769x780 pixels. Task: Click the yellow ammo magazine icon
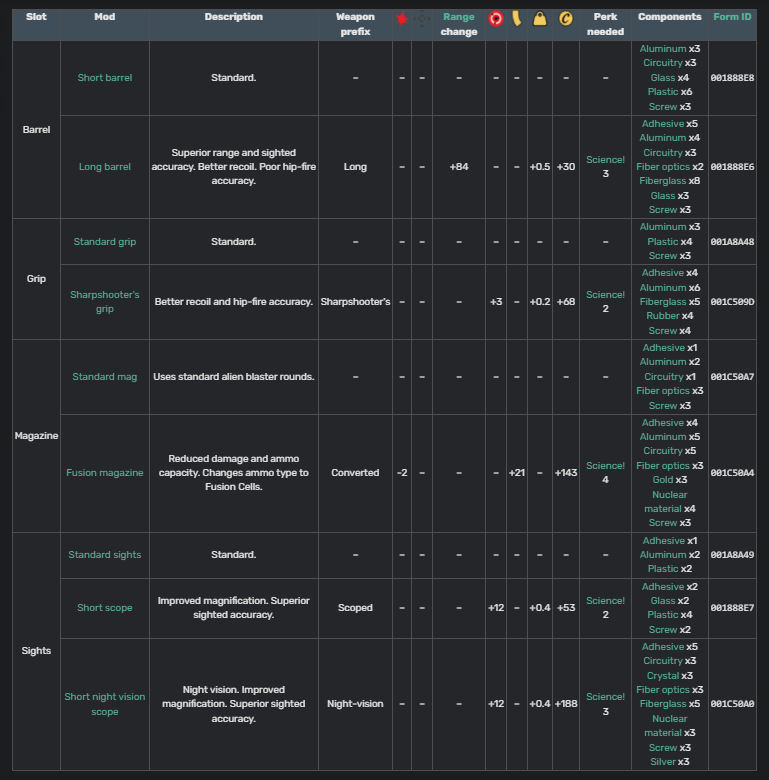(516, 19)
